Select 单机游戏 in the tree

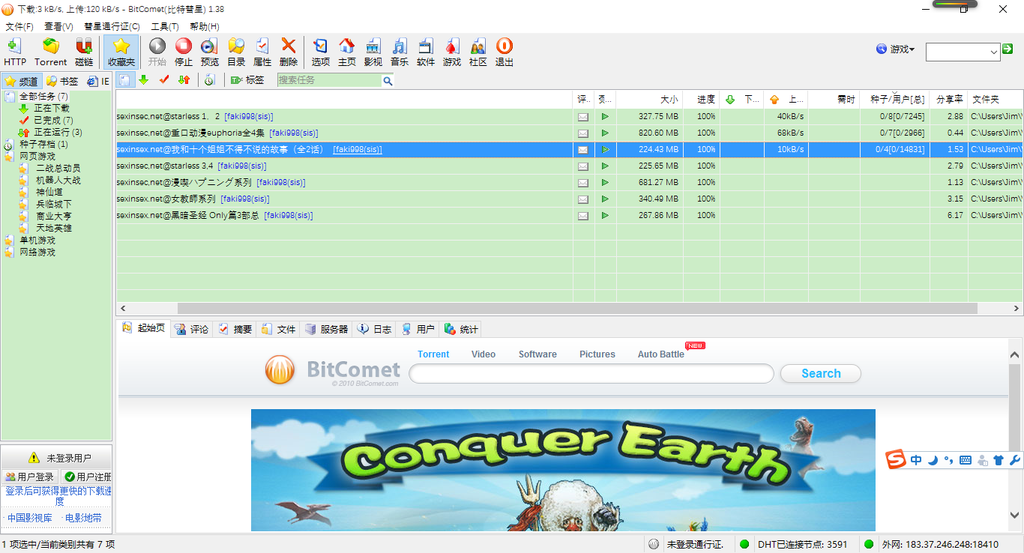[x=37, y=240]
